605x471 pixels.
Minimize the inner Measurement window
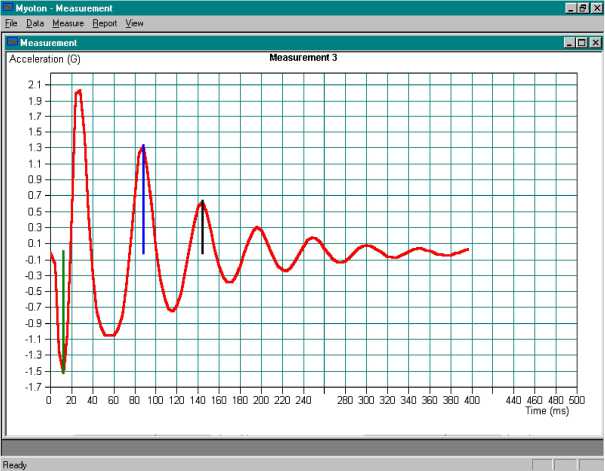567,43
